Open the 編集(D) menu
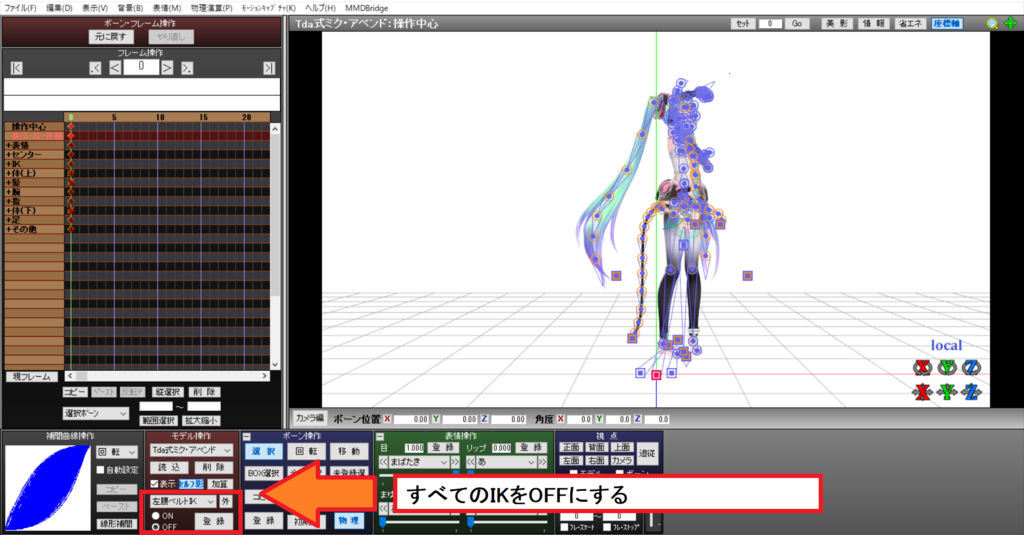Image resolution: width=1024 pixels, height=535 pixels. point(59,8)
